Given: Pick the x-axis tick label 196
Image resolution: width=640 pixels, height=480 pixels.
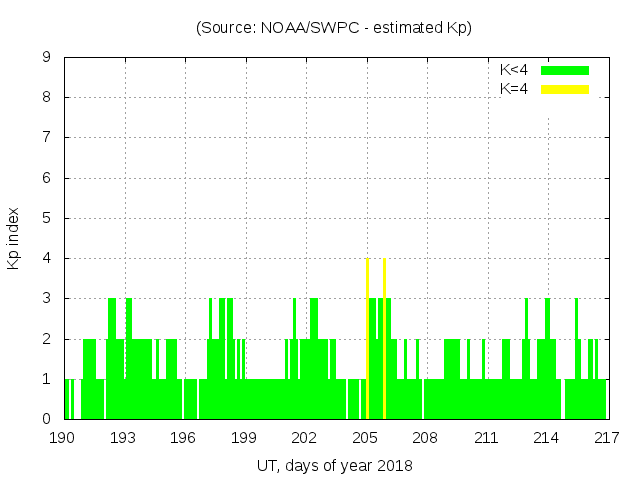Looking at the screenshot, I should (184, 437).
